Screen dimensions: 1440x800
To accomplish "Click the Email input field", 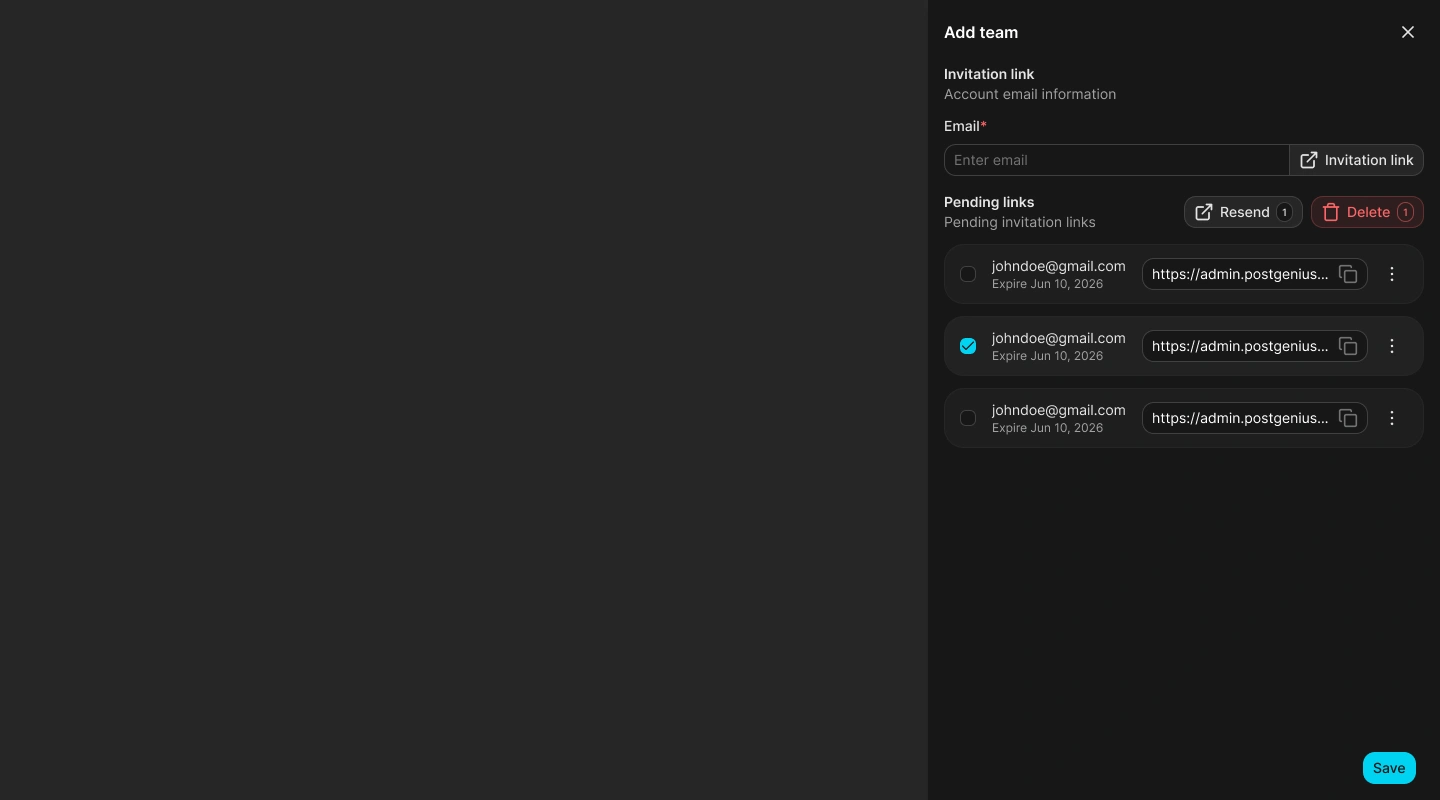I will [x=1117, y=160].
